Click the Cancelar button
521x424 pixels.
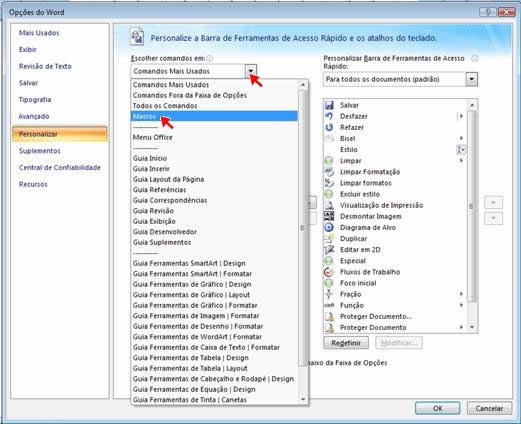coord(489,408)
